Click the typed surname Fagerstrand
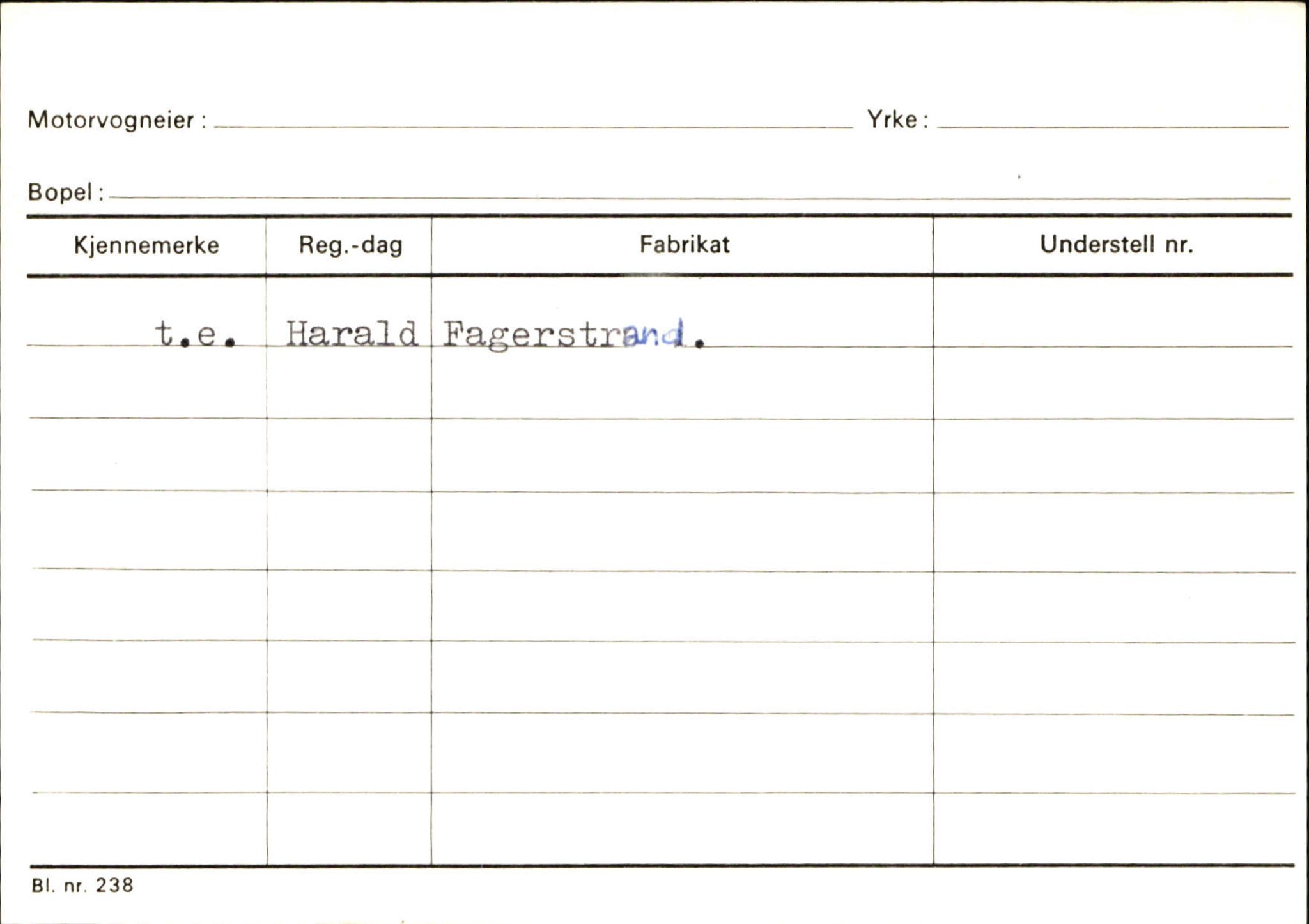Image resolution: width=1309 pixels, height=924 pixels. (x=573, y=335)
